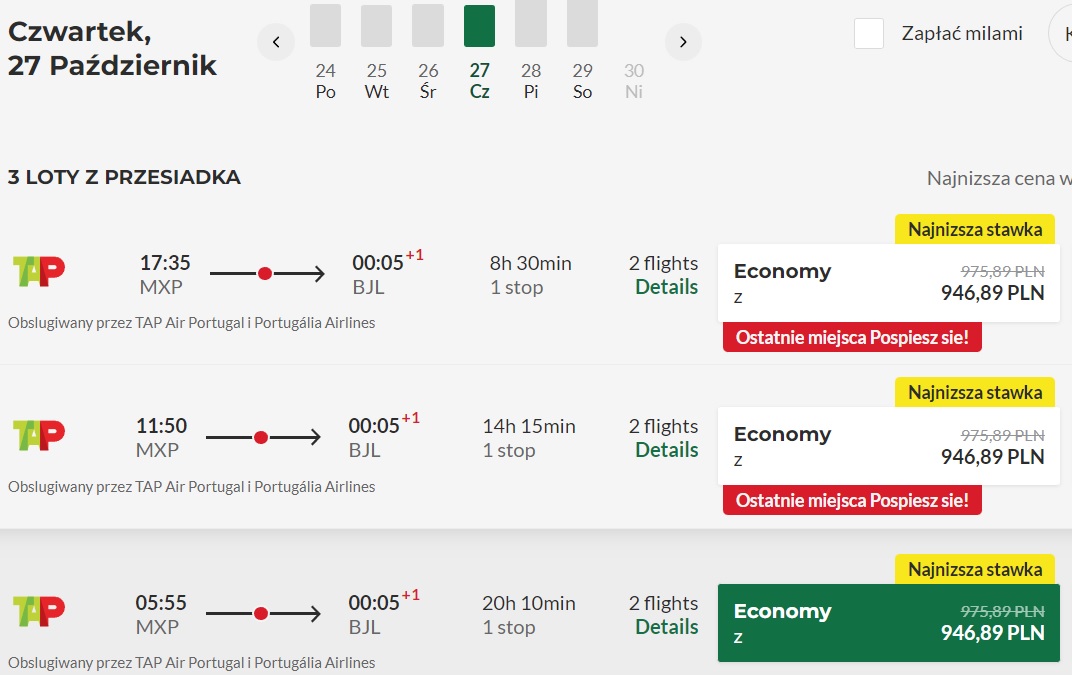Enable the Zapłać milami checkbox
Image resolution: width=1072 pixels, height=675 pixels.
869,34
